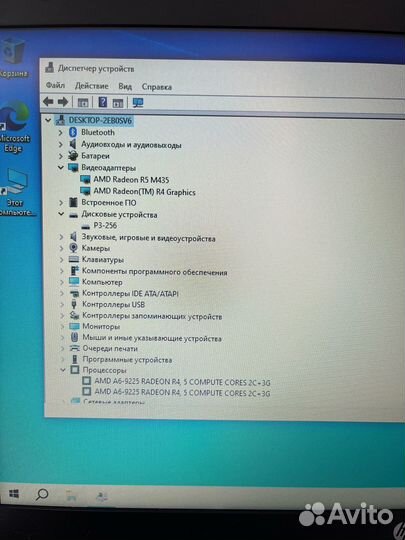Click icon beside Компоненты программного обеспечения
405x540 pixels.
74,271
